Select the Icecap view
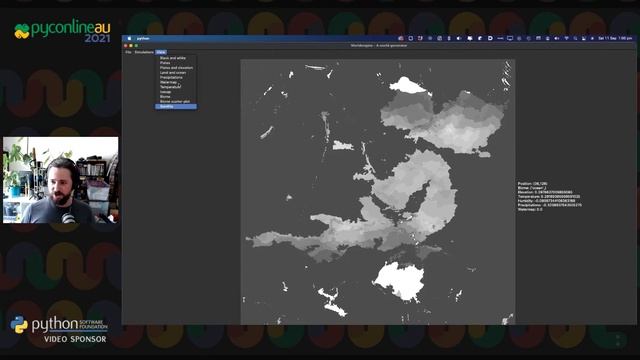 [176, 92]
